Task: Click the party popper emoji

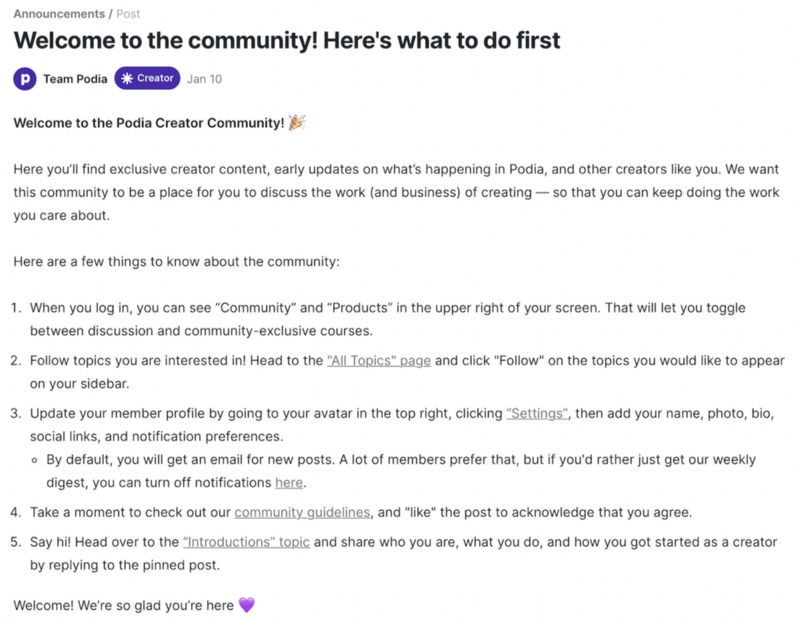Action: pos(296,122)
